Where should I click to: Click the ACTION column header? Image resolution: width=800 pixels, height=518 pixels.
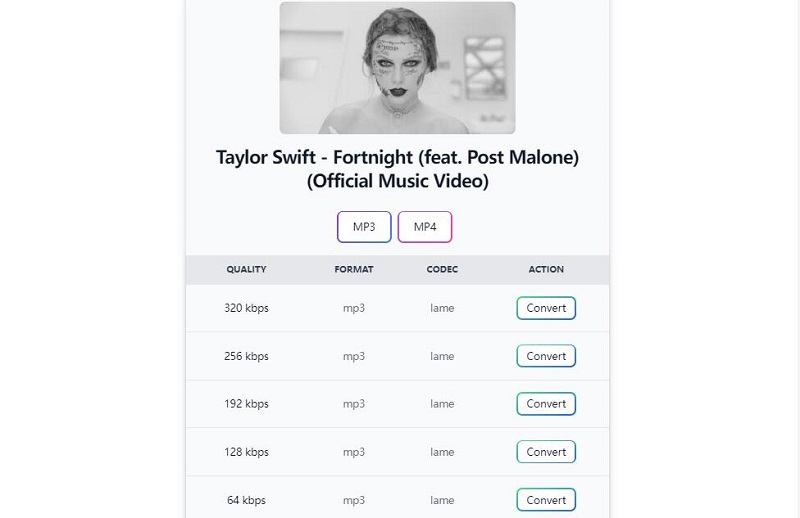(546, 270)
